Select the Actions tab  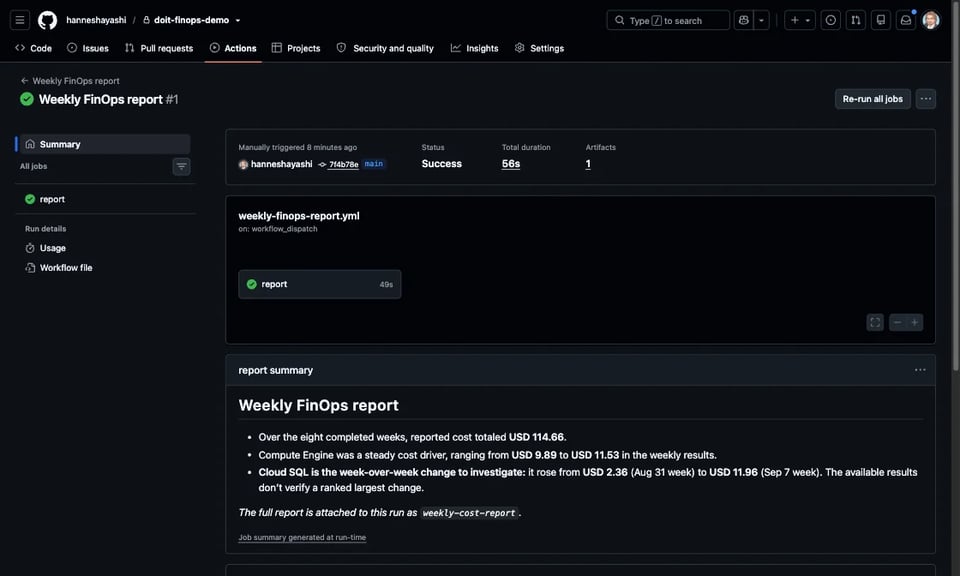tap(233, 48)
